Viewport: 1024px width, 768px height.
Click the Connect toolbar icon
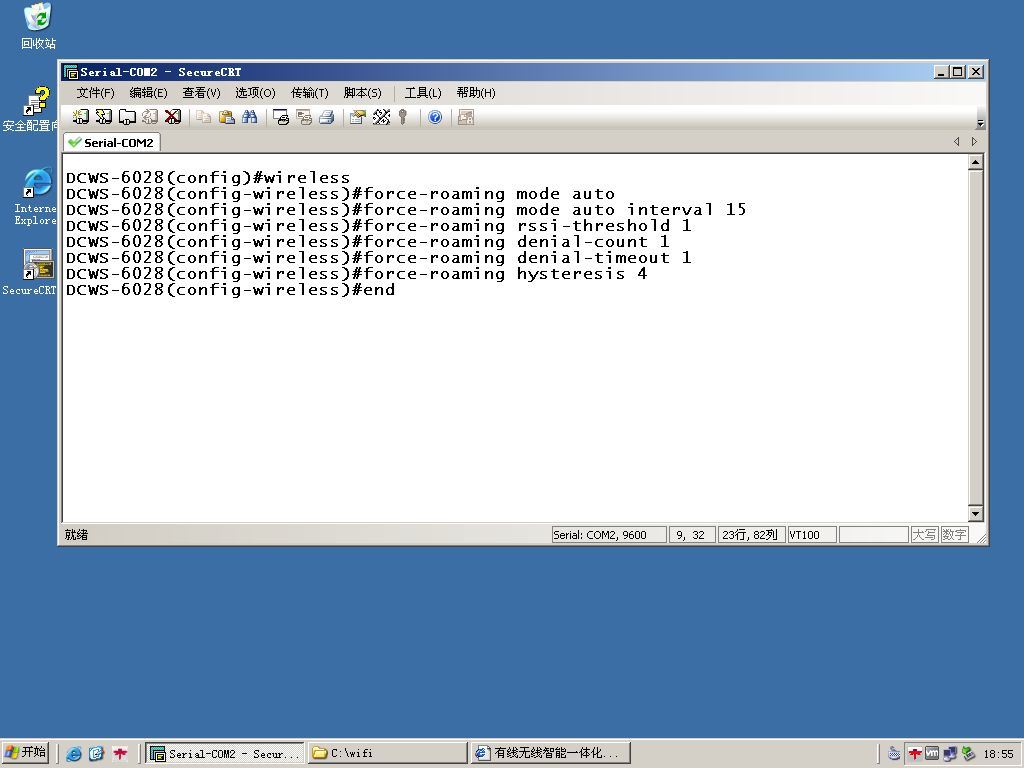[81, 117]
